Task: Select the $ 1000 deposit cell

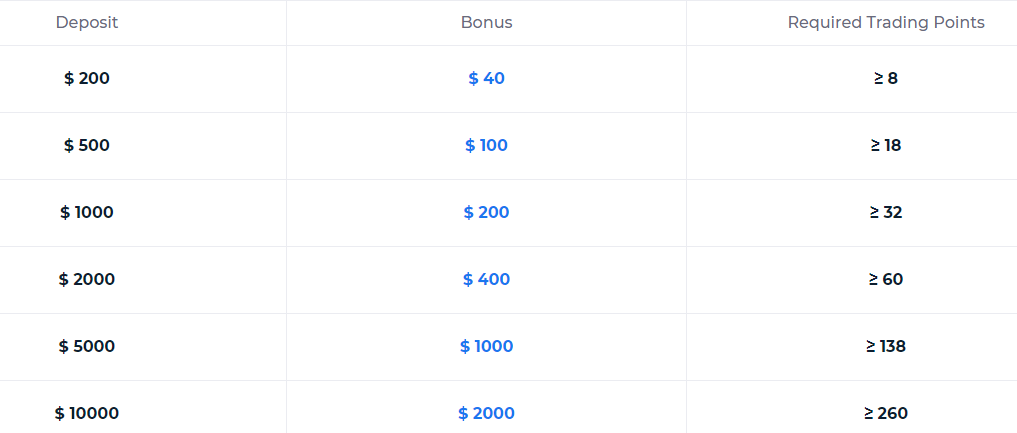Action: pos(87,212)
